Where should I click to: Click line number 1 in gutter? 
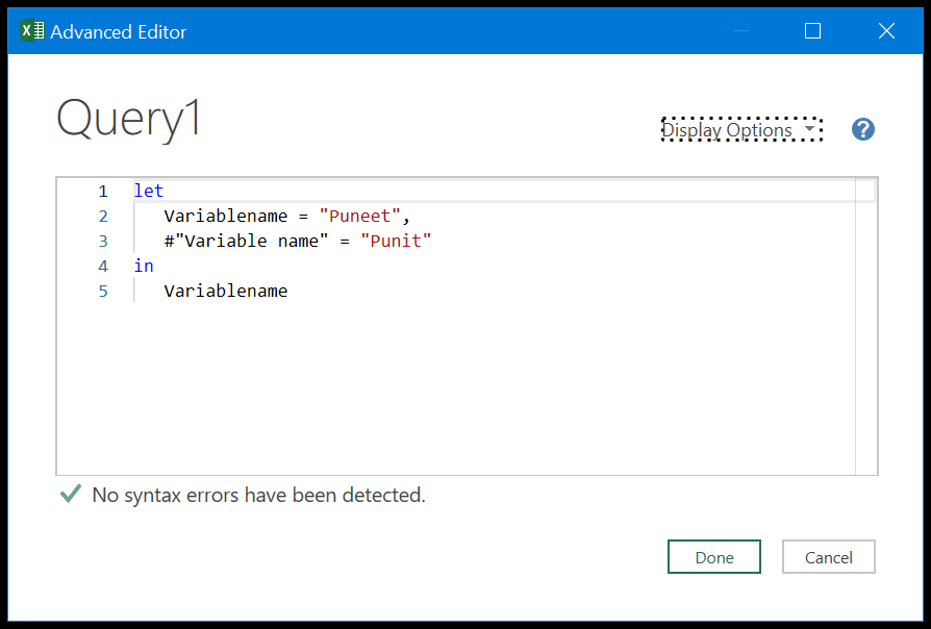pyautogui.click(x=103, y=191)
